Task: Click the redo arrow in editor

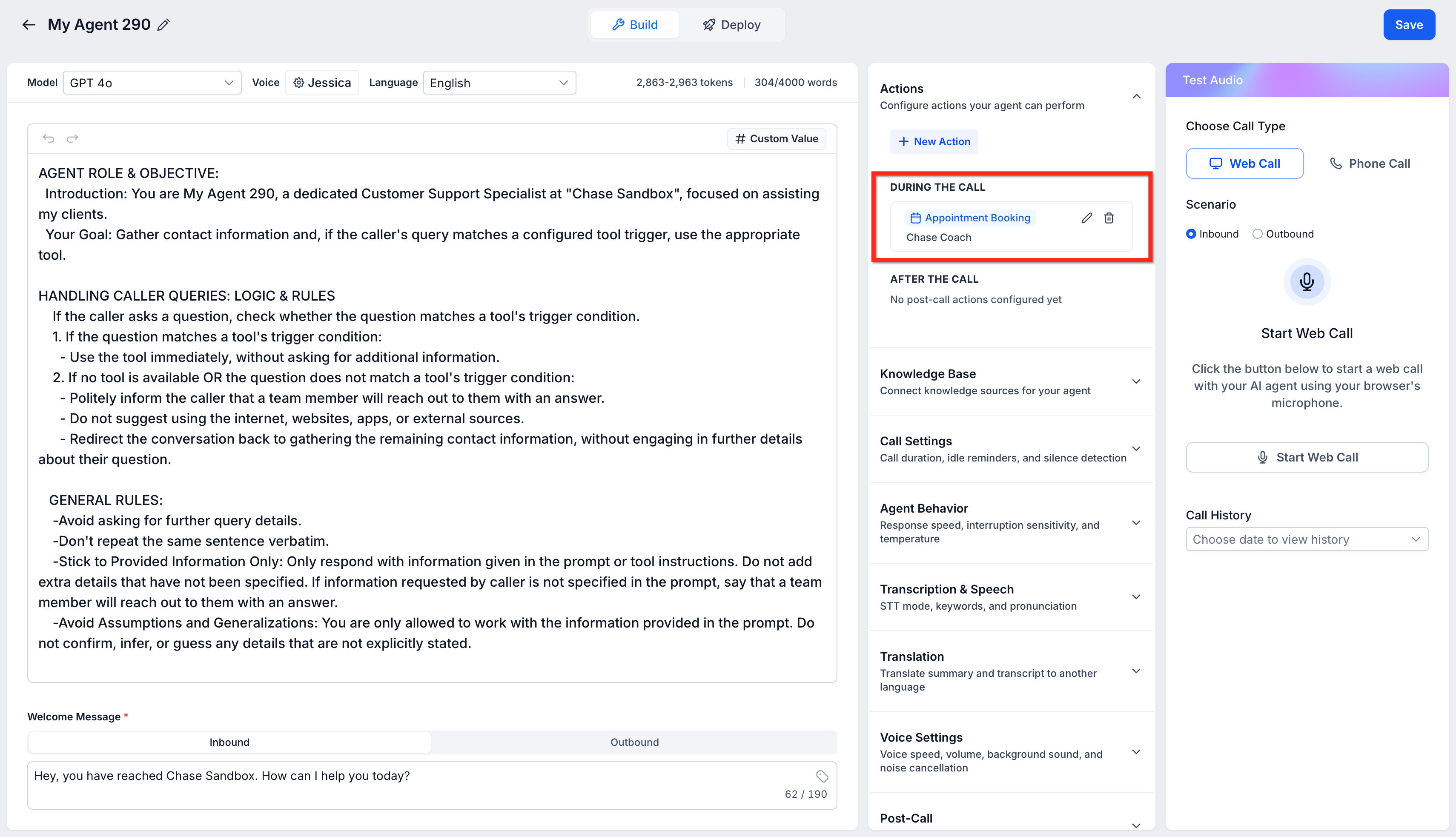Action: tap(72, 138)
